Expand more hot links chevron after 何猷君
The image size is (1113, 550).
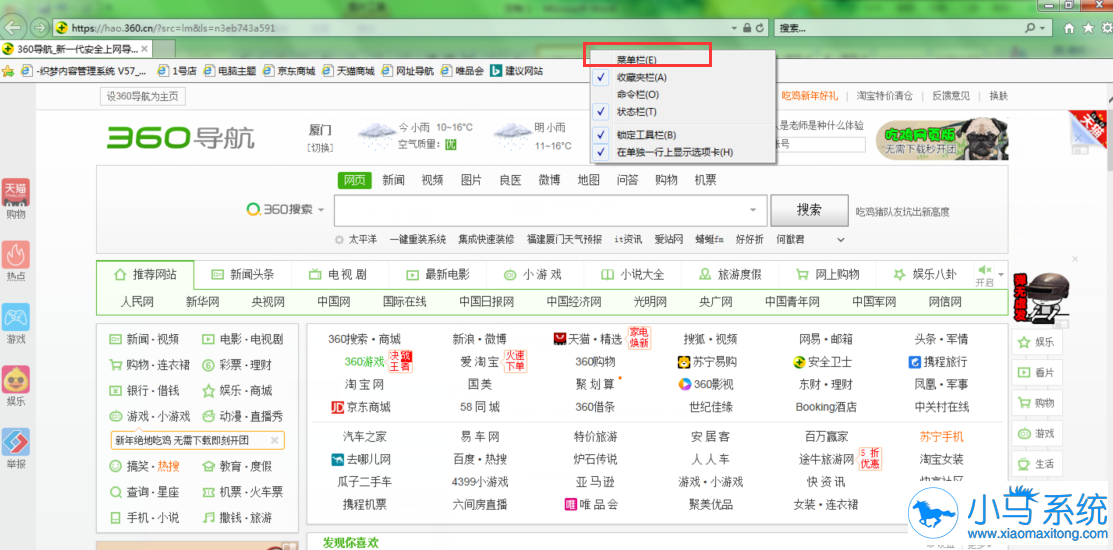(x=842, y=239)
